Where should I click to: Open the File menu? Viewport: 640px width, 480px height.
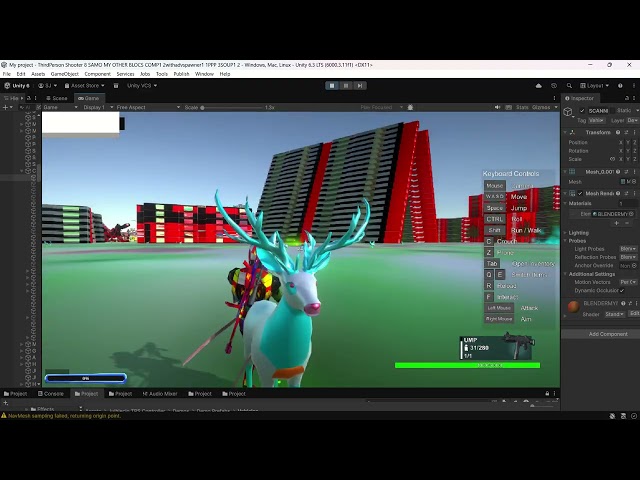[x=7, y=74]
